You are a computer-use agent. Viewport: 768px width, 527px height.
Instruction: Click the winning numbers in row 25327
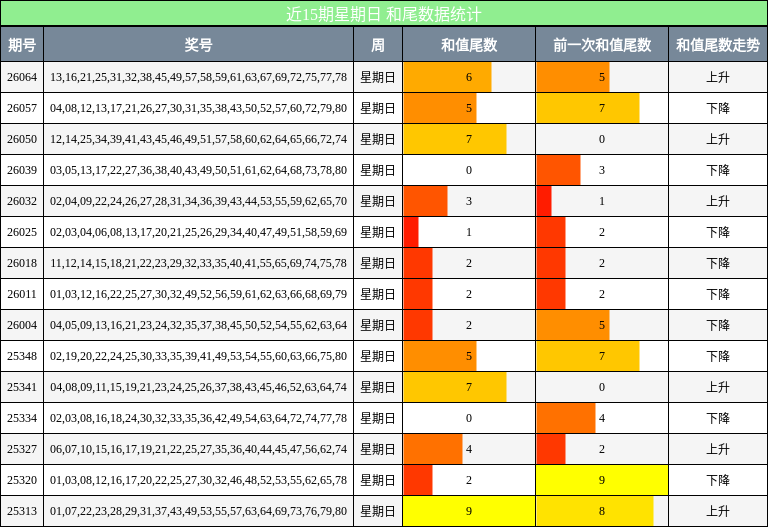tap(198, 449)
